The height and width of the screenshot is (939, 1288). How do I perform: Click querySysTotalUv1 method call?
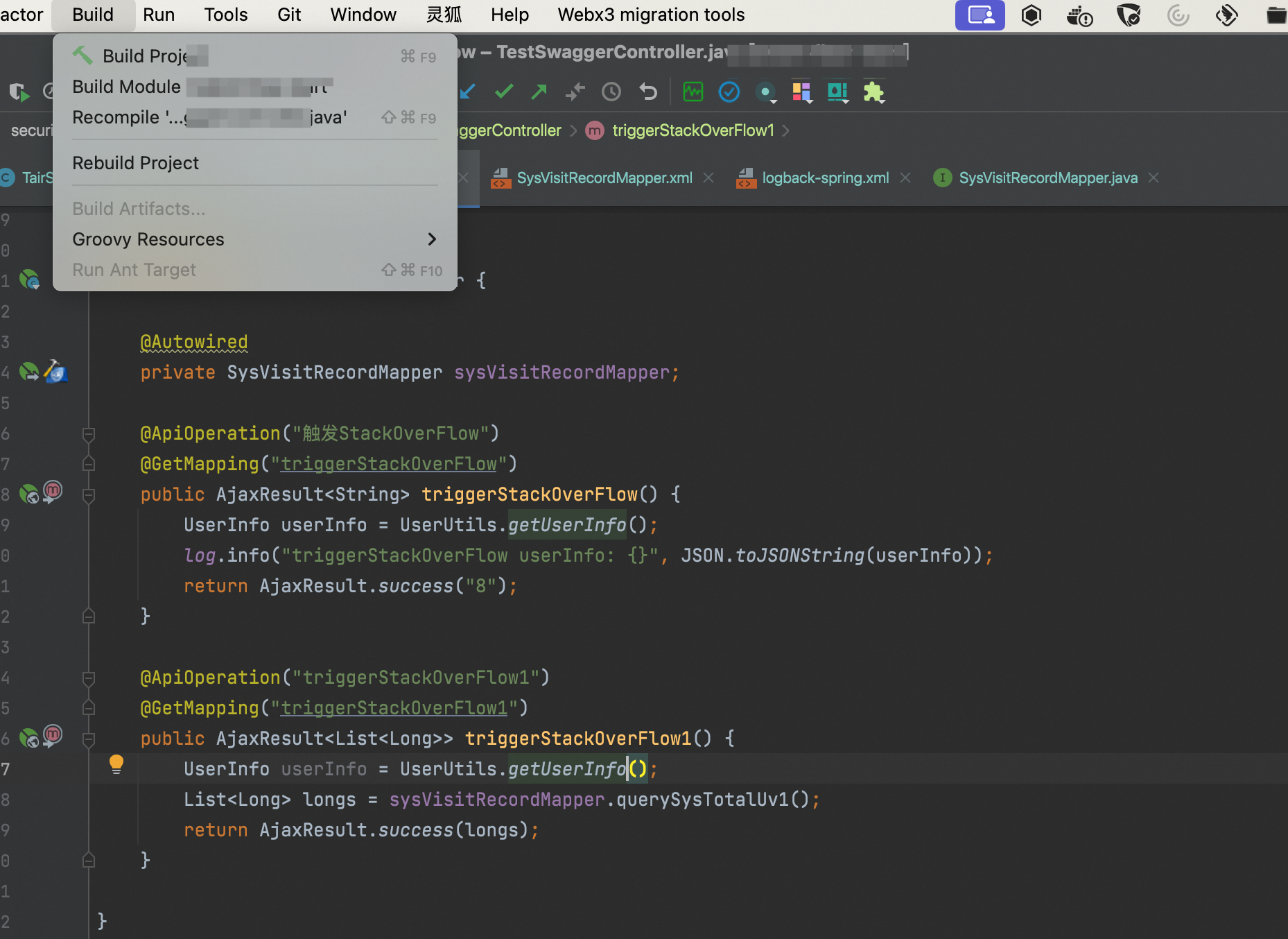click(x=702, y=800)
